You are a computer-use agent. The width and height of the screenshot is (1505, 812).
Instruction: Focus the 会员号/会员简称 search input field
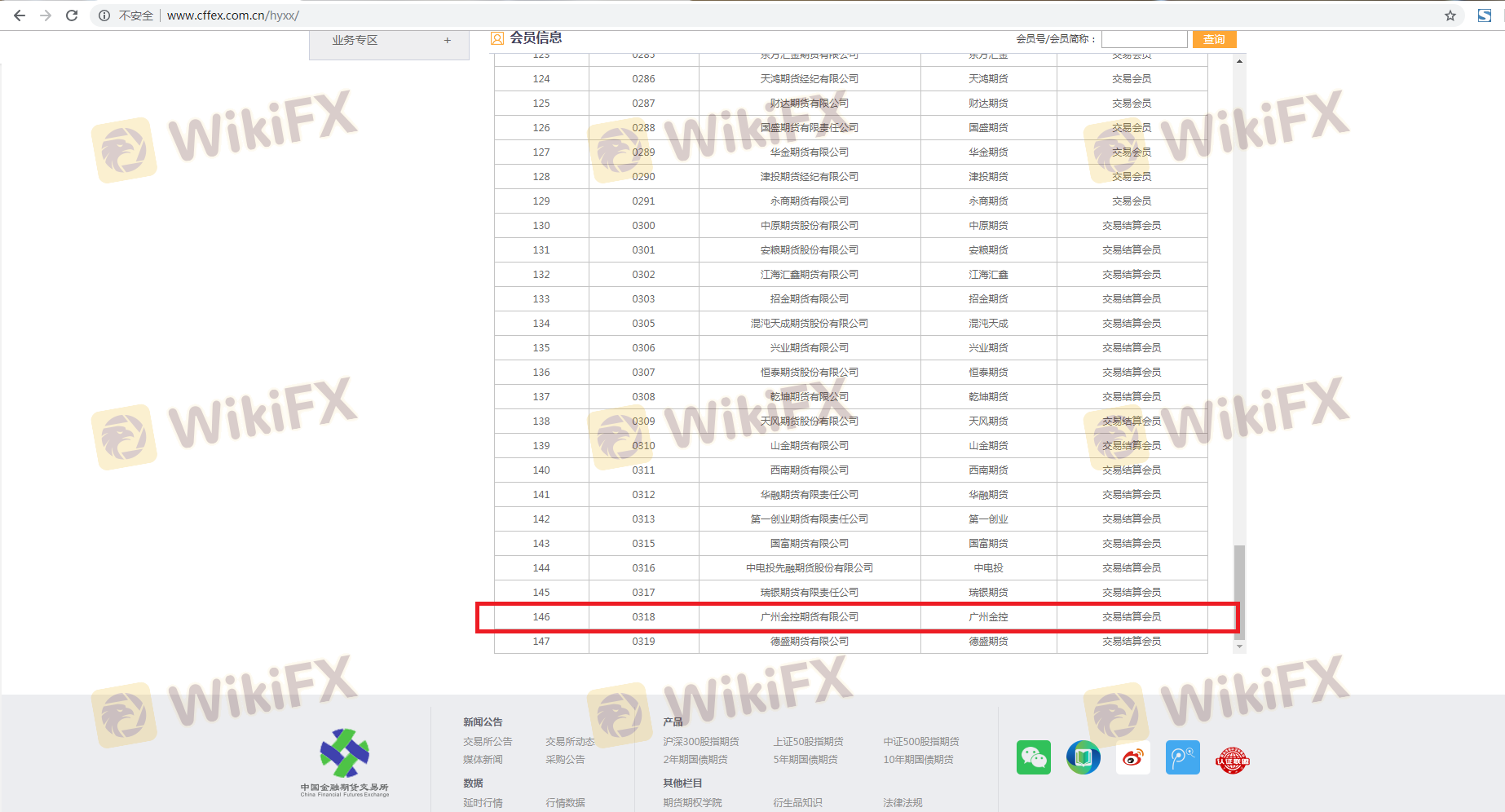[1144, 39]
